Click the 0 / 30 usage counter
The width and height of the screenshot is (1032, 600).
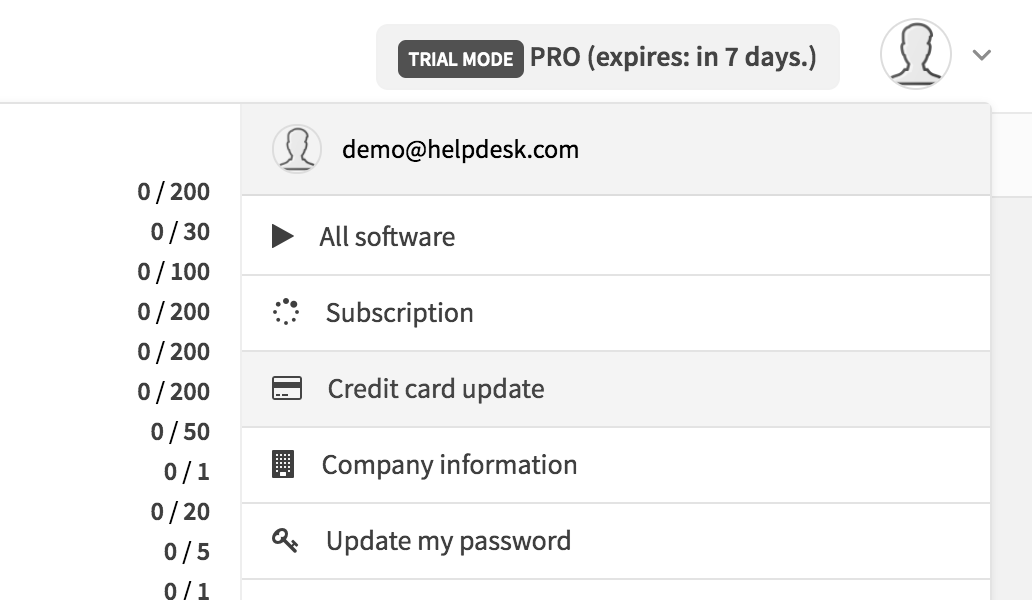click(x=180, y=232)
